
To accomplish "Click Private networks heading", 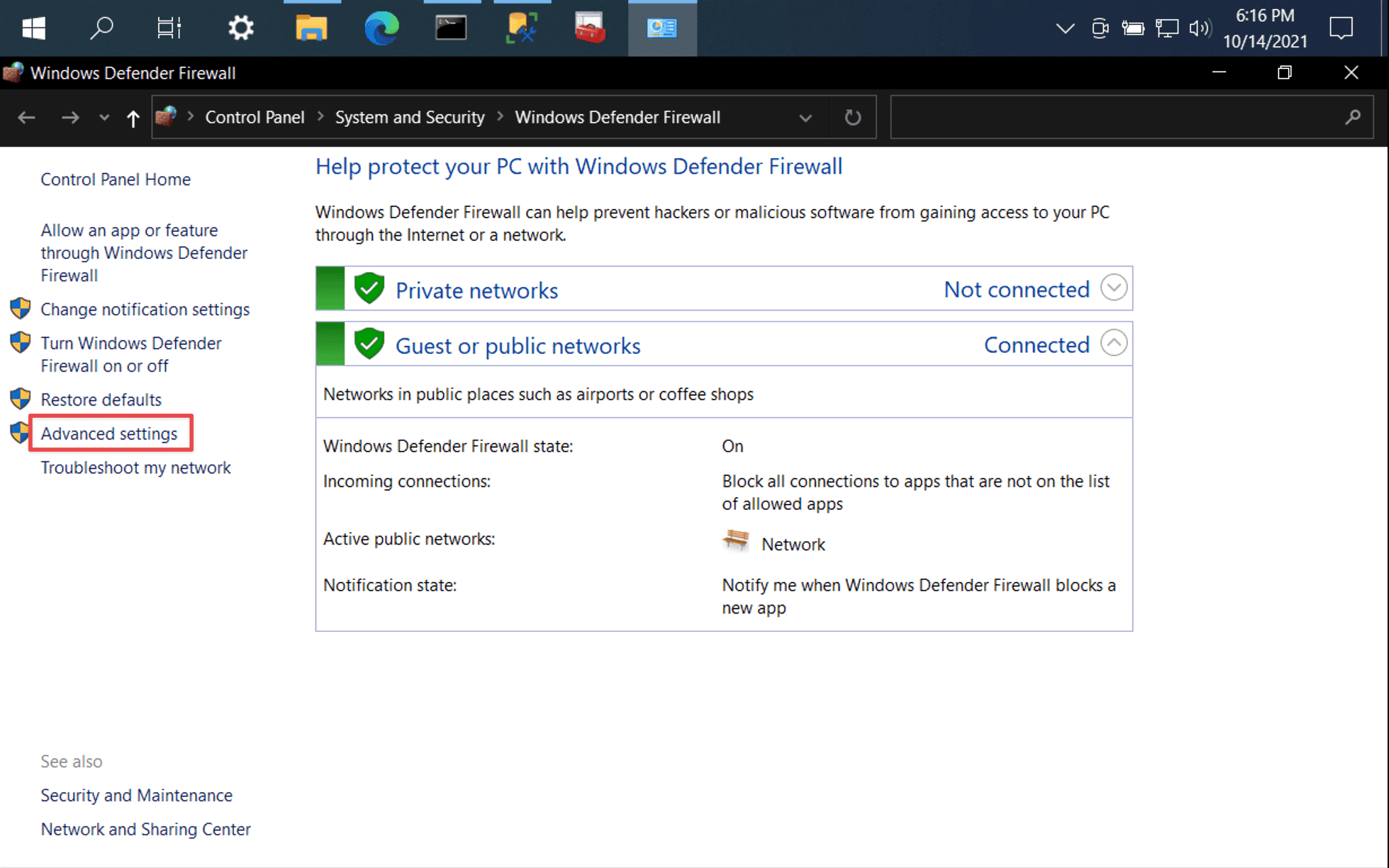I will [477, 290].
